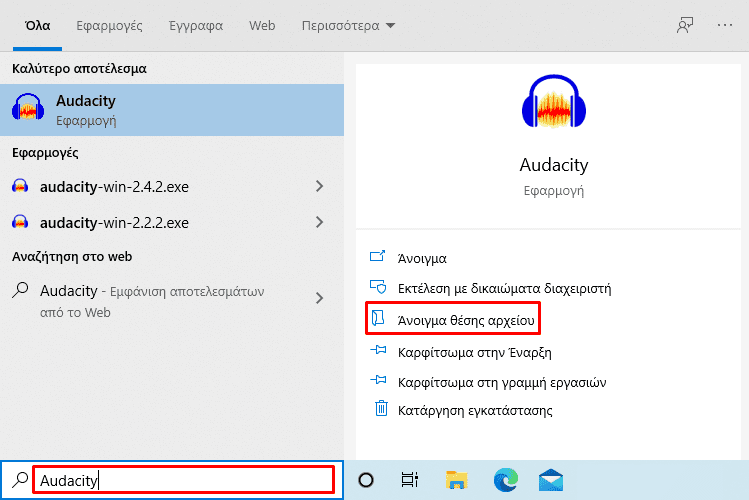
Task: Click the pin to Start icon
Action: click(x=378, y=350)
